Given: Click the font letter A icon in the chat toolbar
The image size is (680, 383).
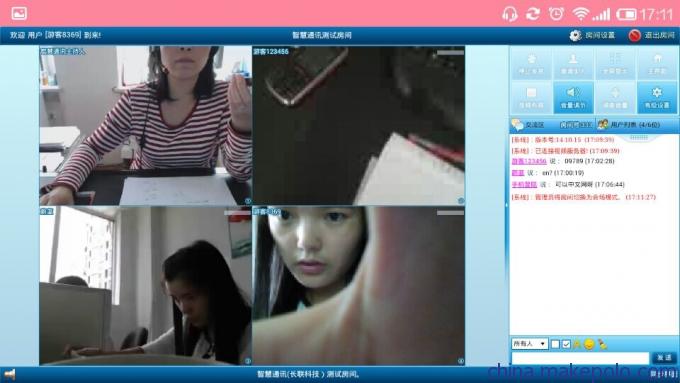Looking at the screenshot, I should click(577, 344).
